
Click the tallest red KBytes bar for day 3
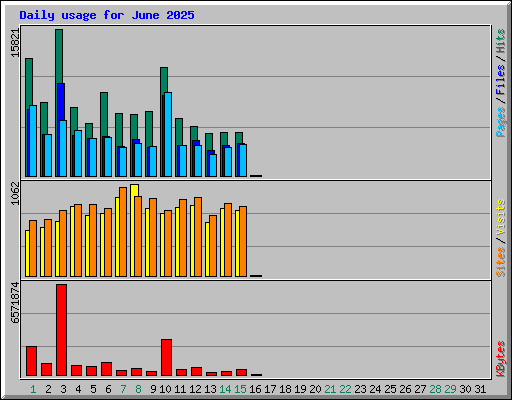[61, 330]
